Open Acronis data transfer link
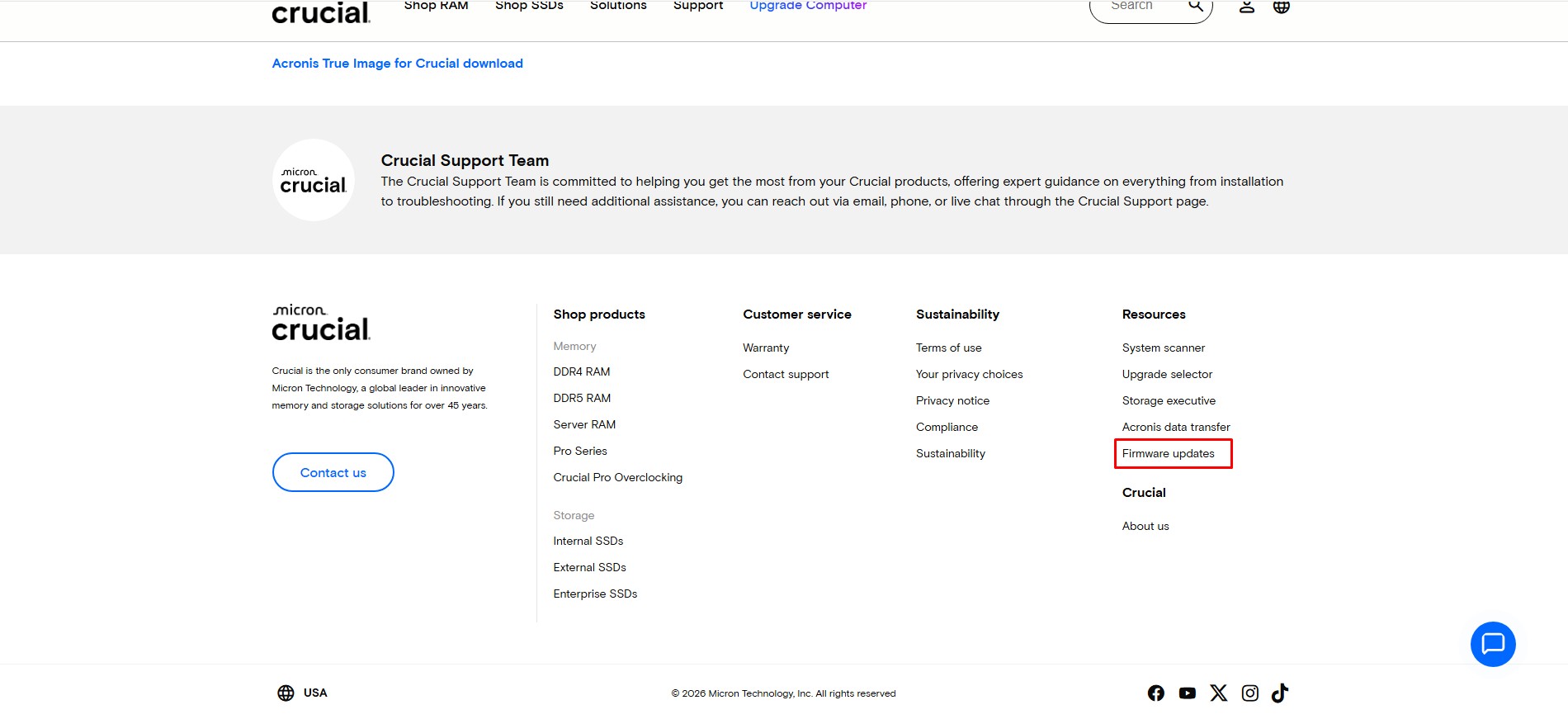 click(1176, 428)
